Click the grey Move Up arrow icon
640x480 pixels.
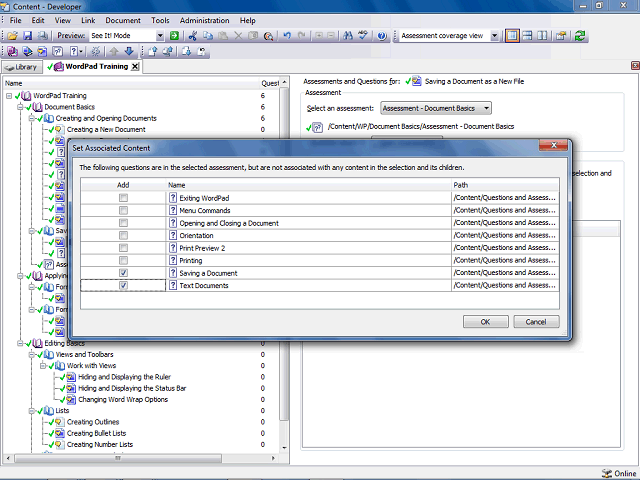pos(114,51)
